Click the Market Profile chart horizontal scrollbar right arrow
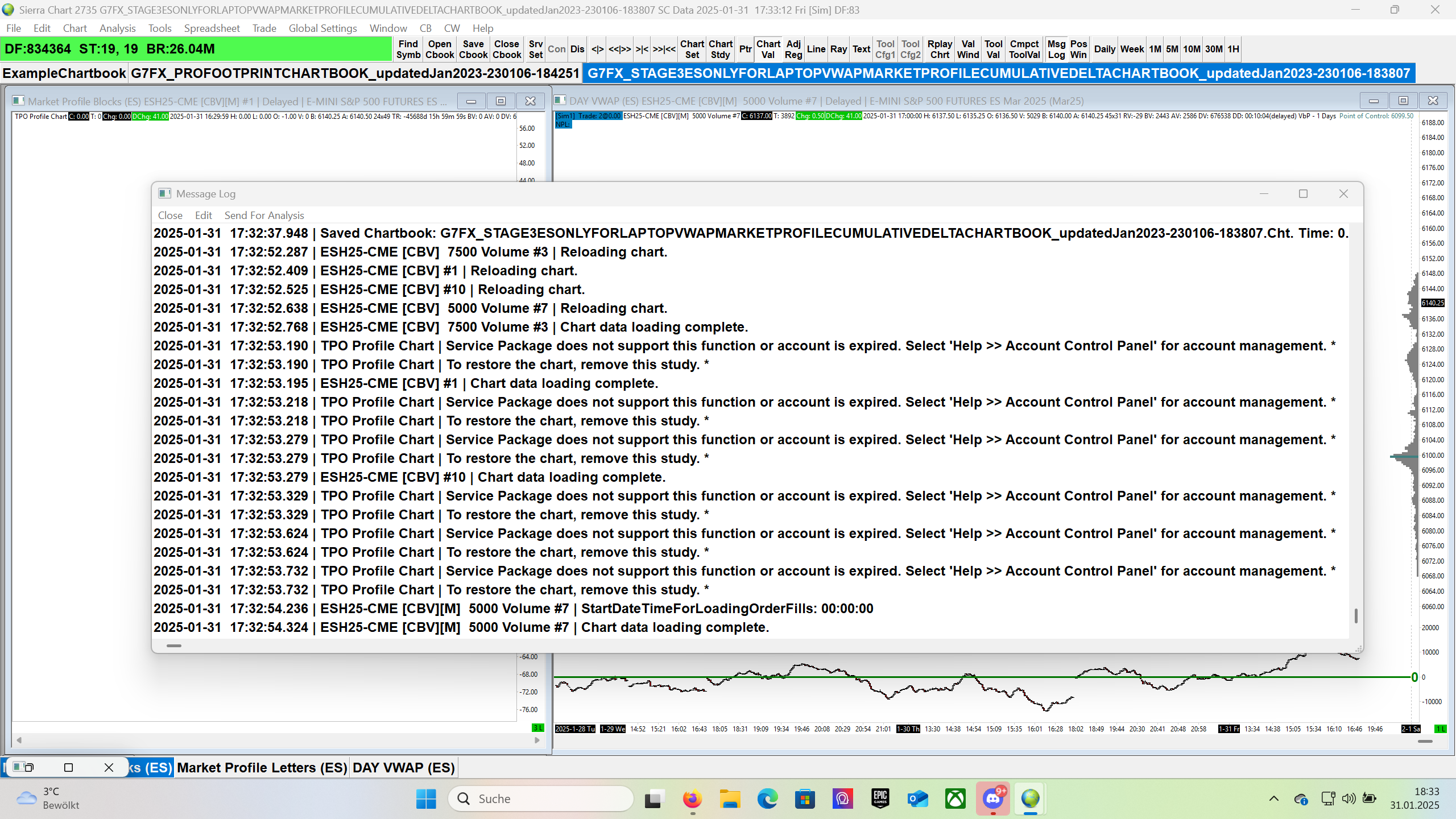The height and width of the screenshot is (819, 1456). point(537,740)
